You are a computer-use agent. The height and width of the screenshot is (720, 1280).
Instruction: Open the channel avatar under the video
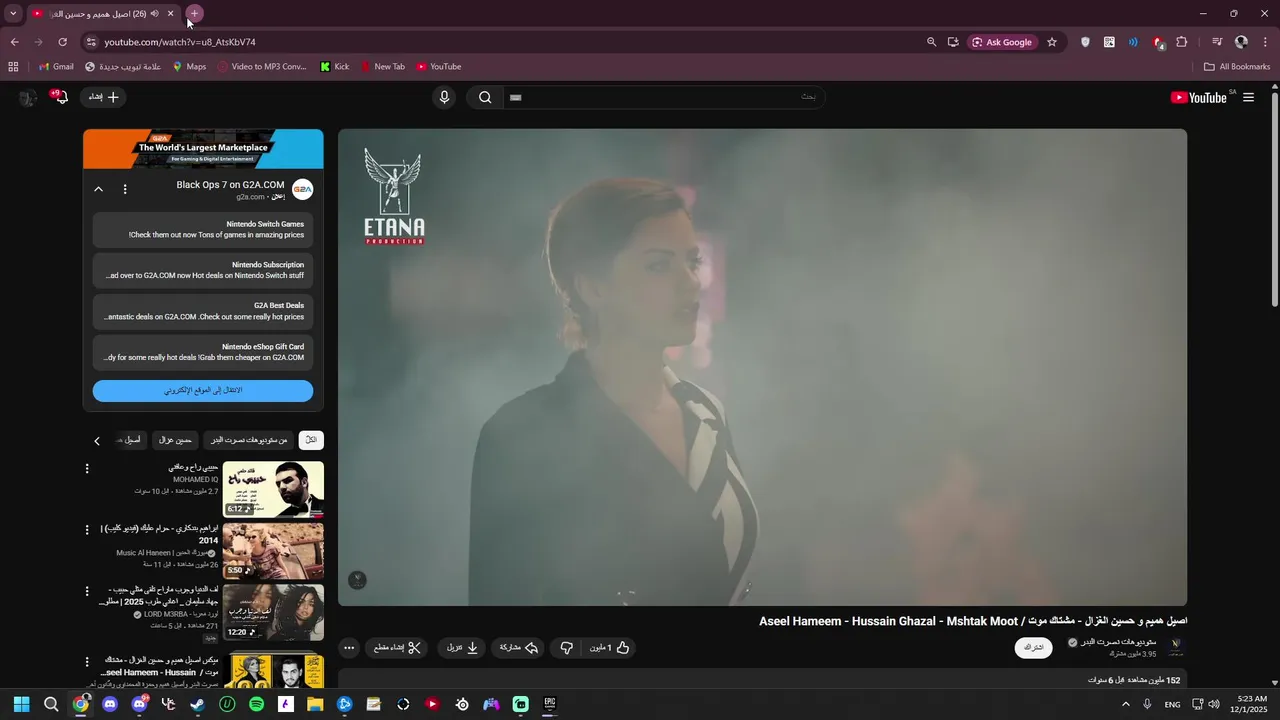tap(1176, 647)
